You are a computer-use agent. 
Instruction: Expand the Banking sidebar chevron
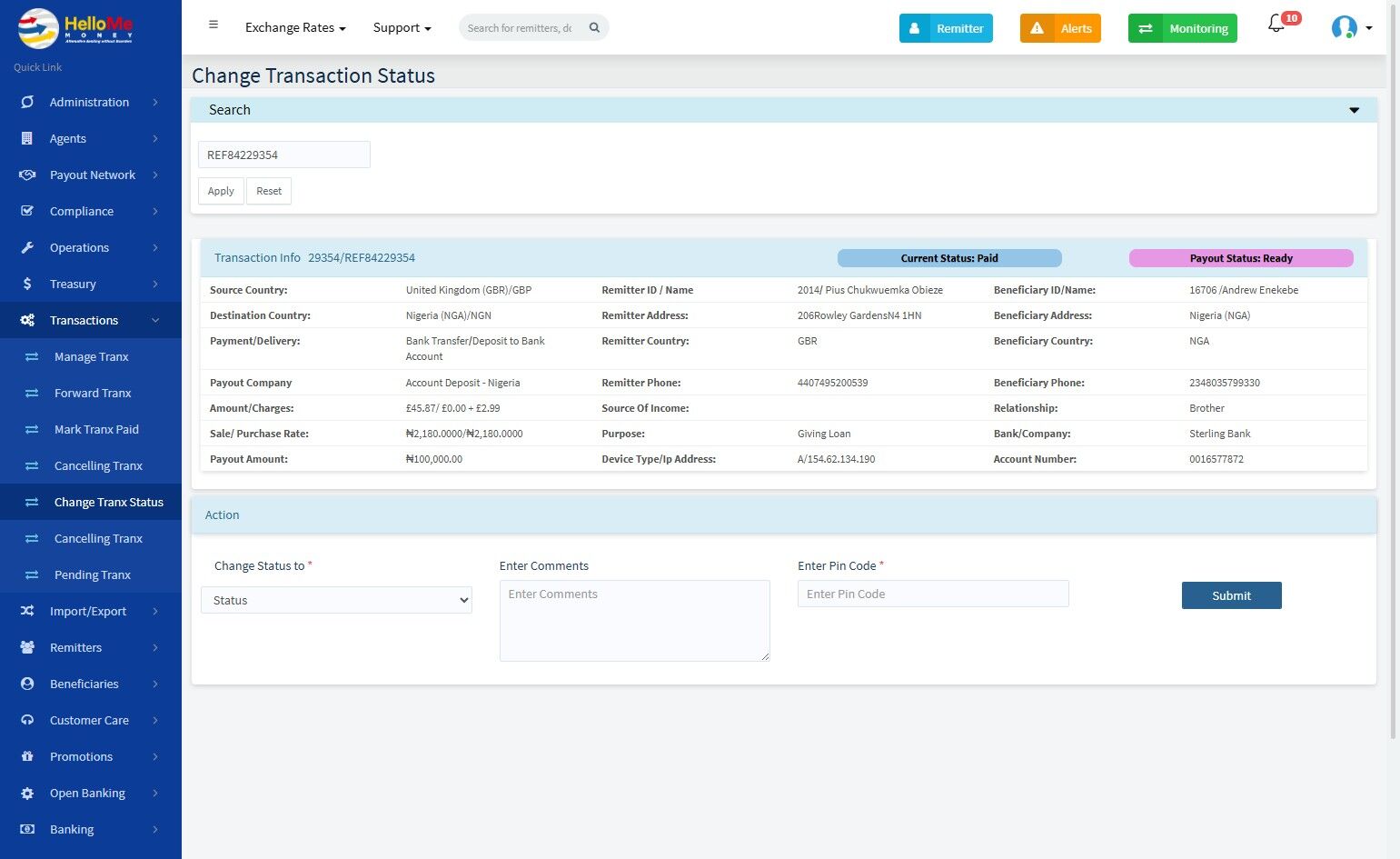(155, 829)
